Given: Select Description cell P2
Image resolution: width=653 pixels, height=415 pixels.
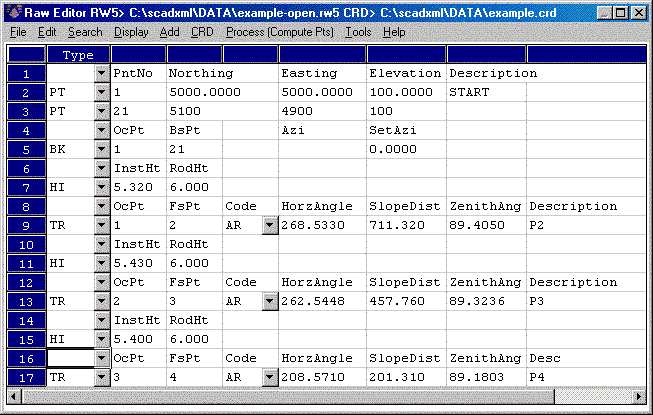Looking at the screenshot, I should pos(586,225).
